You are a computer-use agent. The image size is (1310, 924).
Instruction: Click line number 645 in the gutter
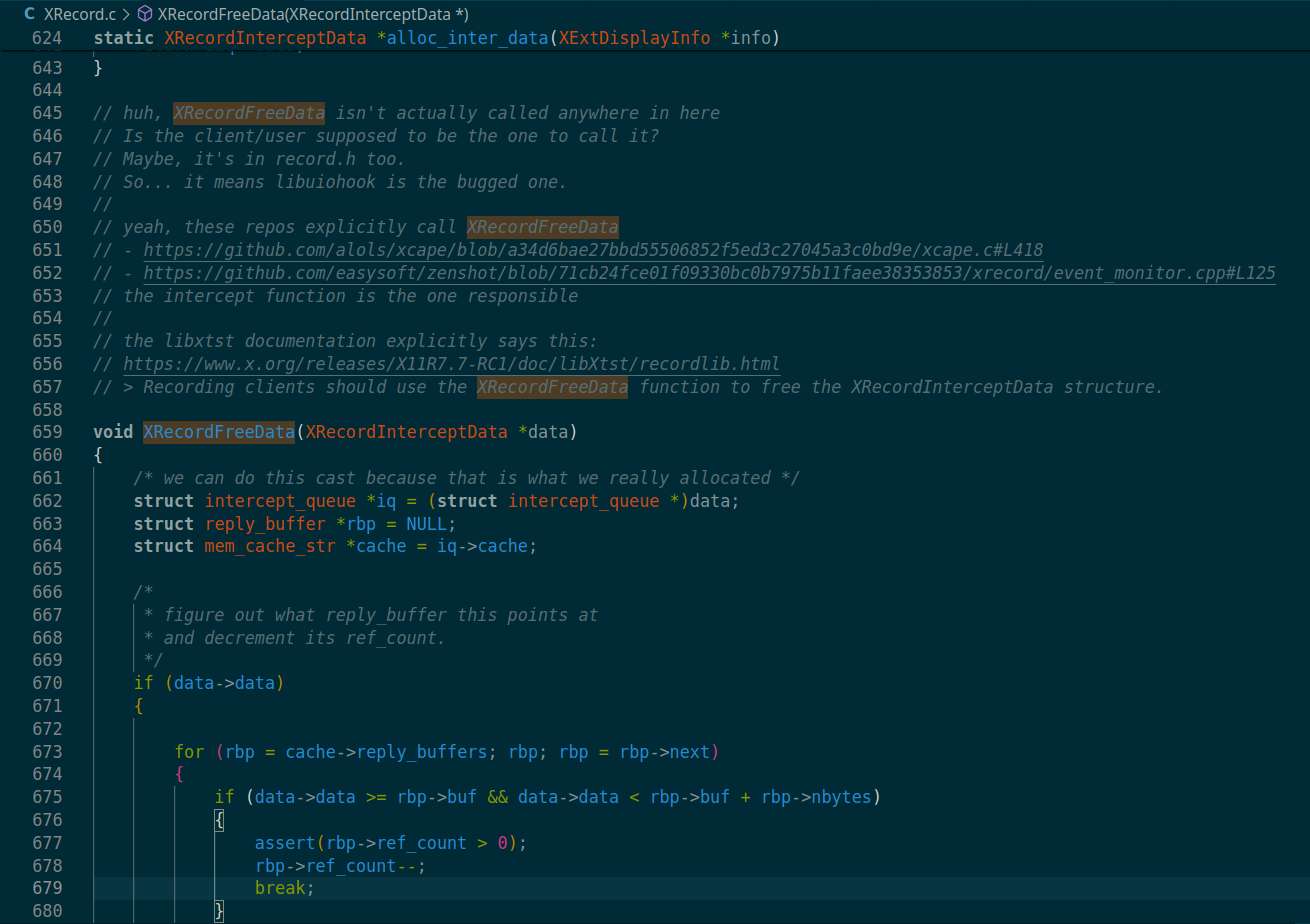pos(46,113)
